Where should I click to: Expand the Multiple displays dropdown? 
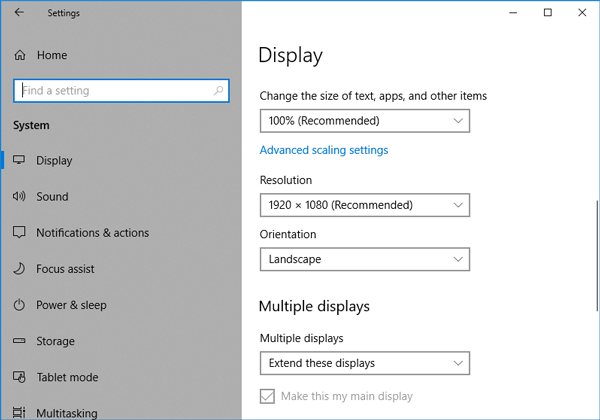(x=364, y=363)
